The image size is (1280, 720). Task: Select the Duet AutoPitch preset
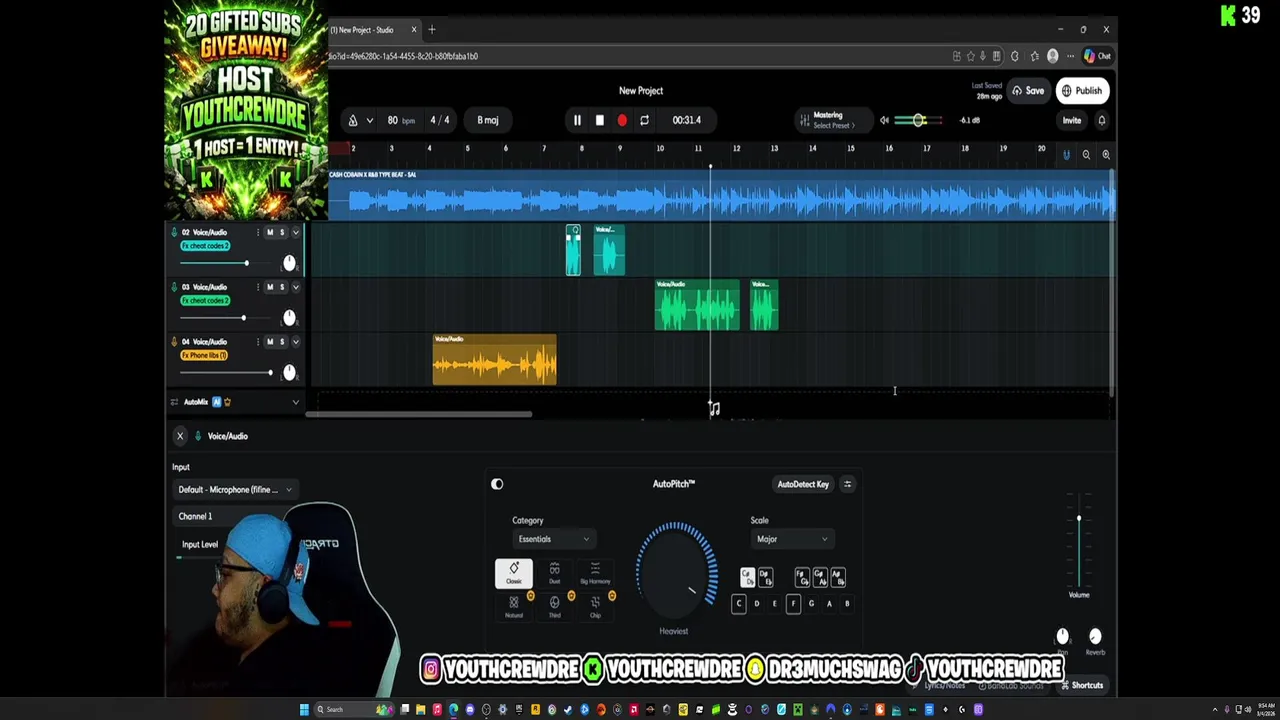(554, 573)
